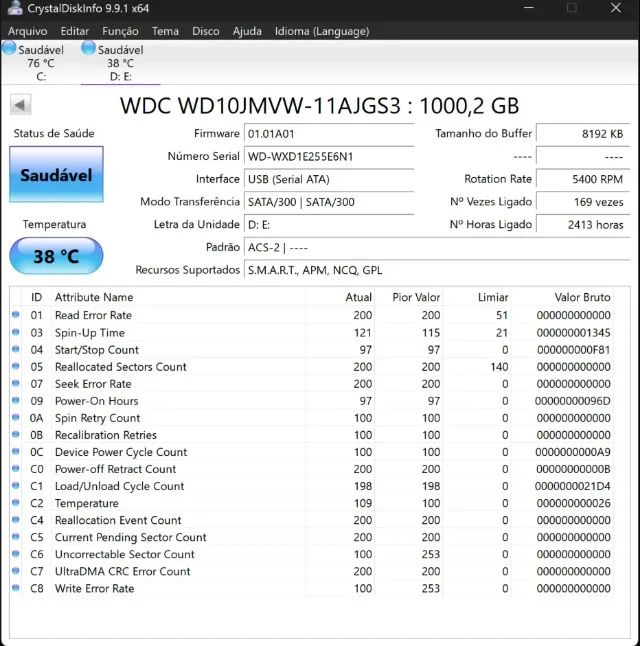Select the Reallocated Sectors Count attribute name
This screenshot has width=640, height=646.
coord(121,367)
